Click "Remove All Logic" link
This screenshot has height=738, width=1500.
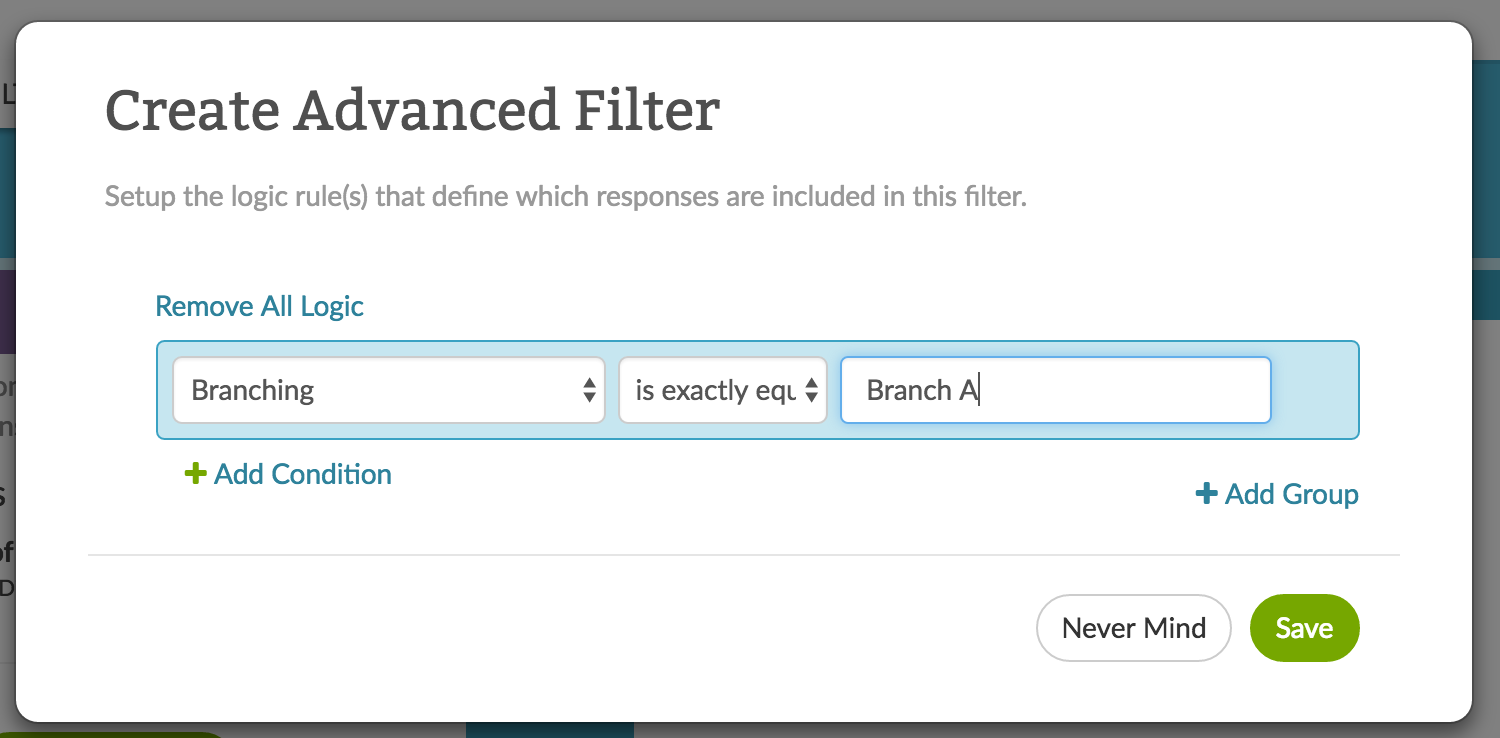(260, 306)
